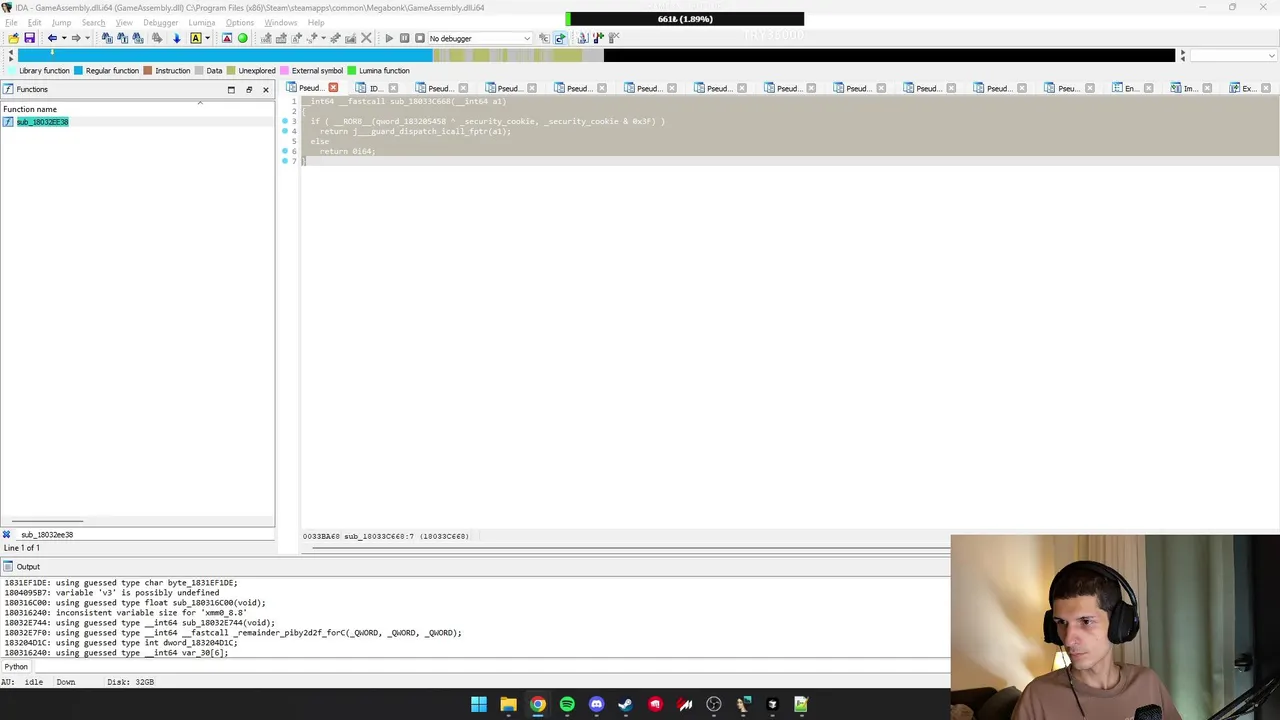Close the Functions panel
Viewport: 1280px width, 720px height.
(266, 89)
